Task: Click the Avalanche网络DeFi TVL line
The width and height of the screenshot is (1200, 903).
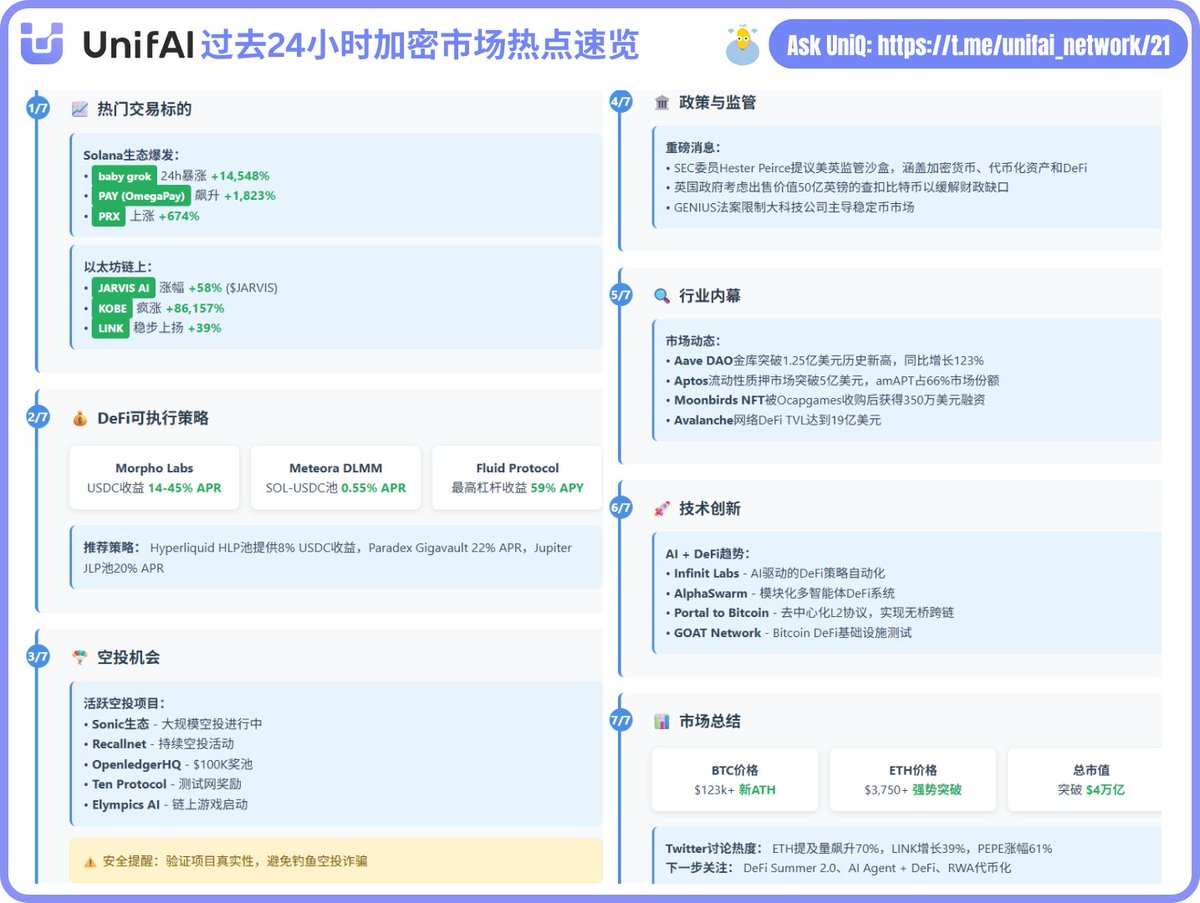Action: pos(773,421)
